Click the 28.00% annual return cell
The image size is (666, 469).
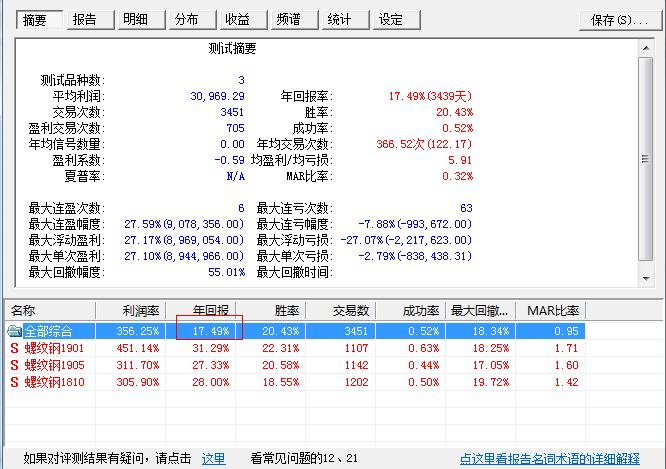coord(211,382)
